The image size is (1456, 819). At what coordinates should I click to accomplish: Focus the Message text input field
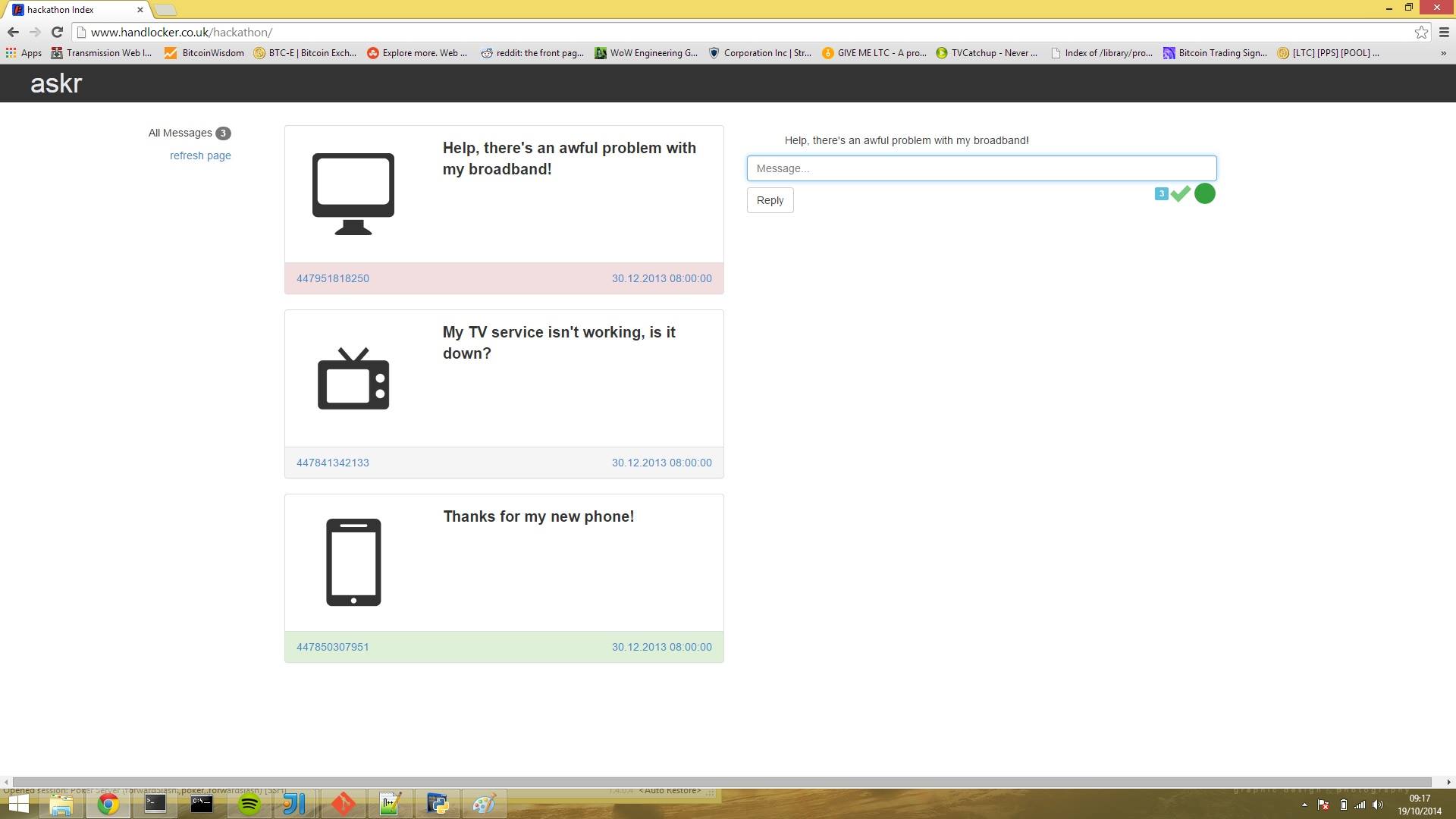coord(981,168)
